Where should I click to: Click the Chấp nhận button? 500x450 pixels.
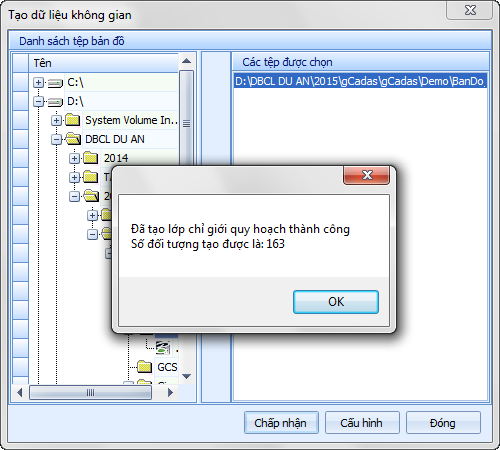click(x=281, y=423)
